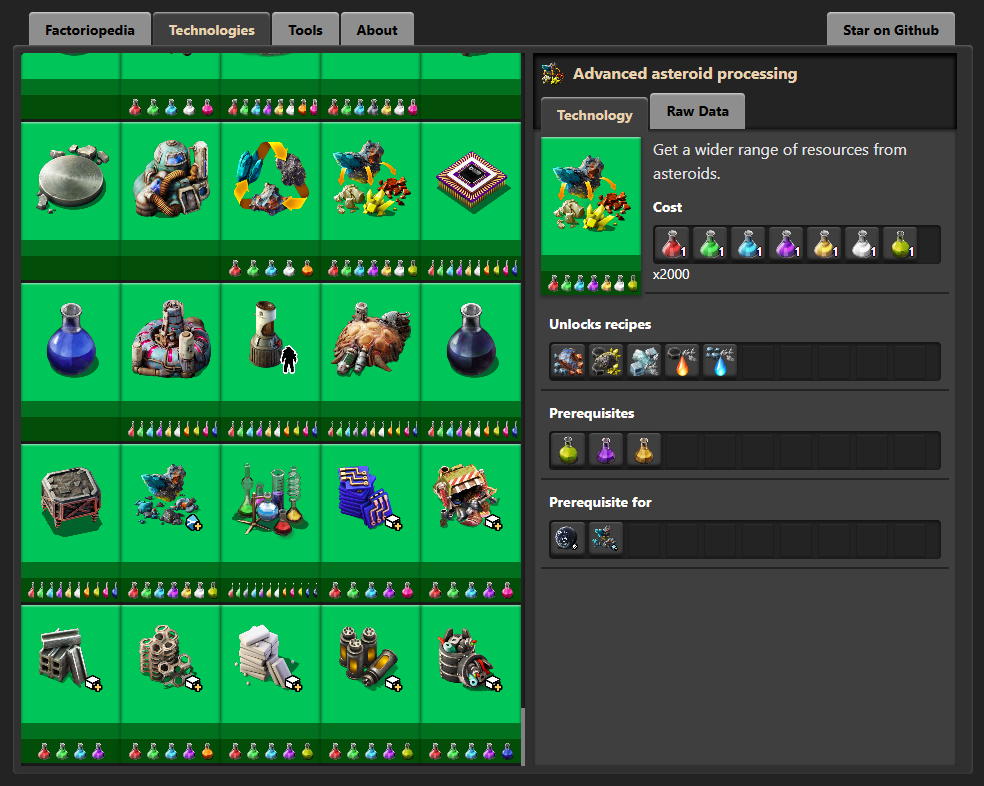Click the large technology thumbnail in detail panel
The height and width of the screenshot is (786, 984).
(x=591, y=215)
